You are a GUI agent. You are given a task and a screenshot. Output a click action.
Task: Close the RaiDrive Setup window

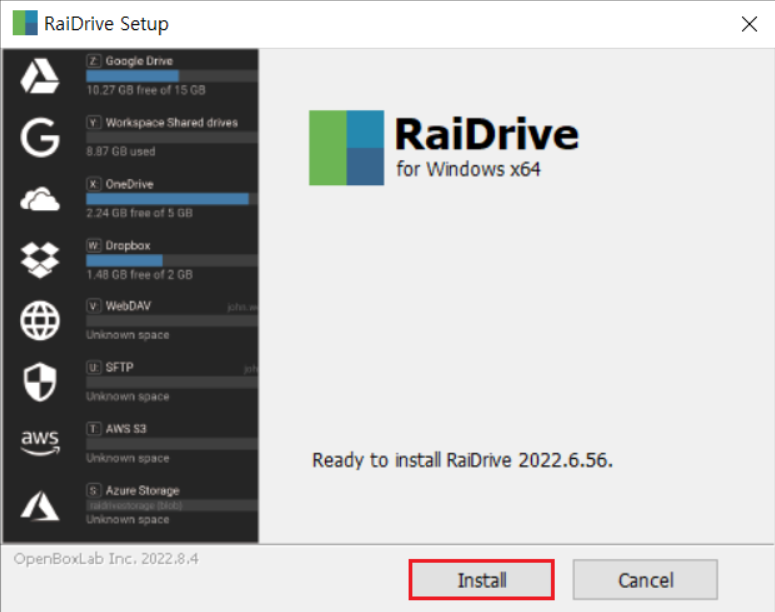point(748,23)
